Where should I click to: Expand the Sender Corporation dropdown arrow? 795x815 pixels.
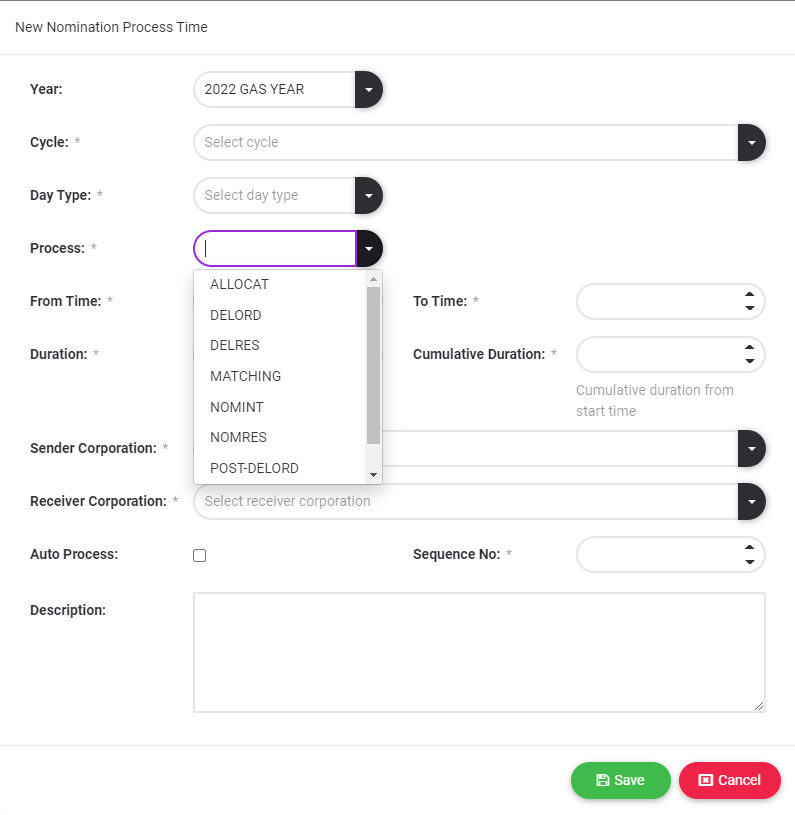pyautogui.click(x=751, y=448)
